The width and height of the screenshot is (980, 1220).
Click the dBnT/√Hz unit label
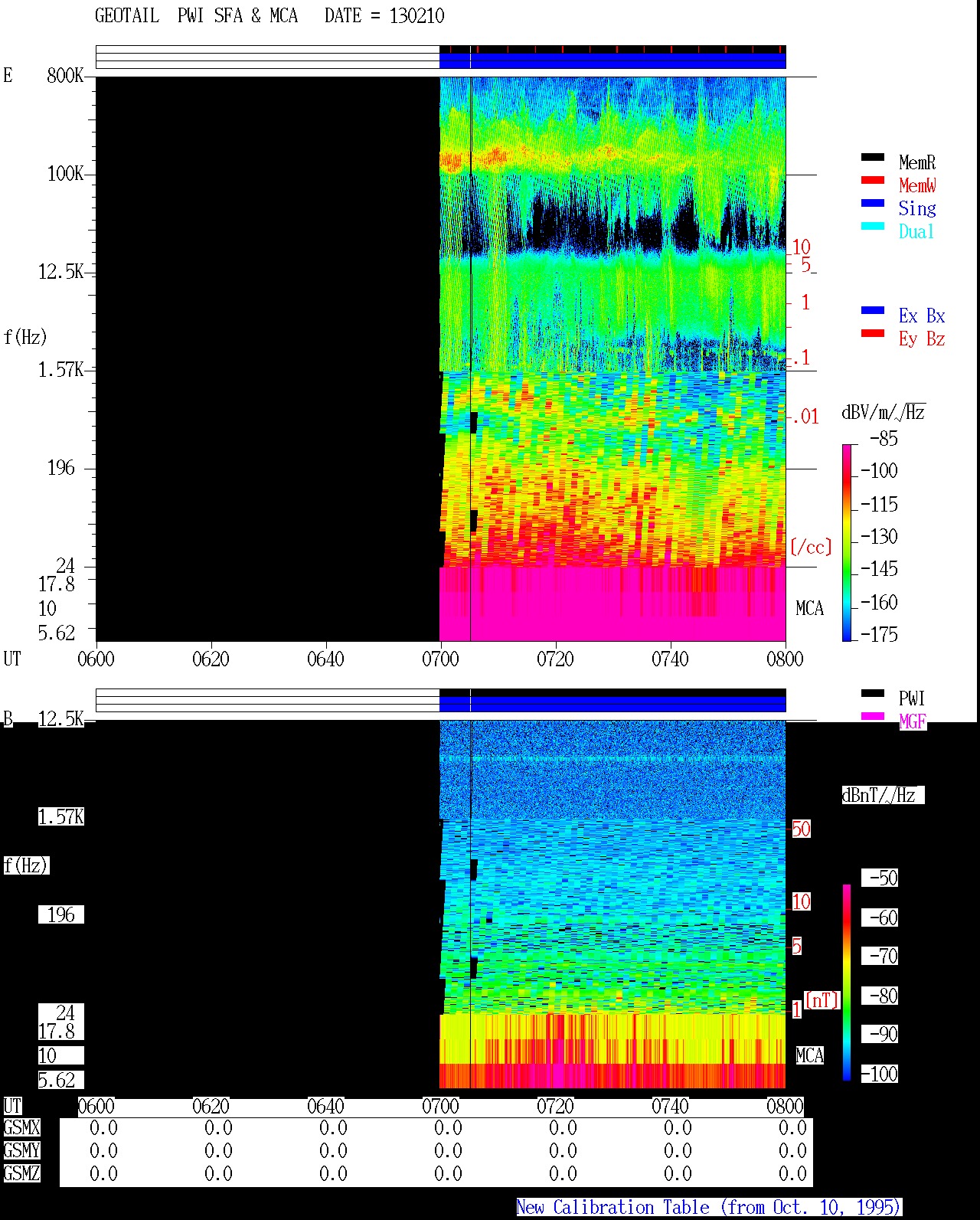(883, 795)
